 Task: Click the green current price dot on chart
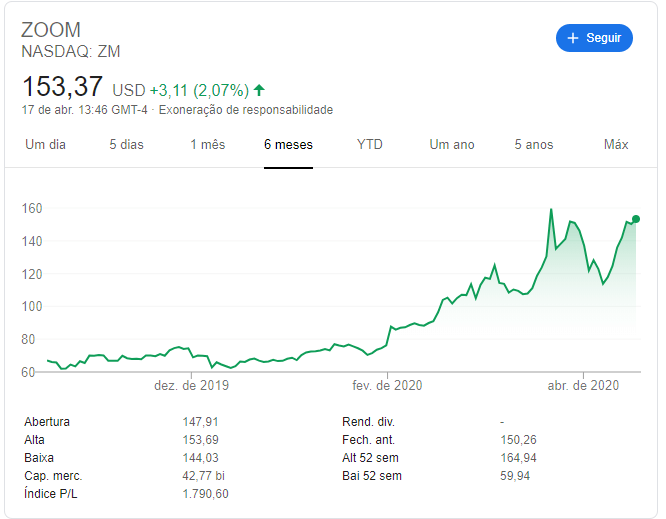[x=636, y=219]
